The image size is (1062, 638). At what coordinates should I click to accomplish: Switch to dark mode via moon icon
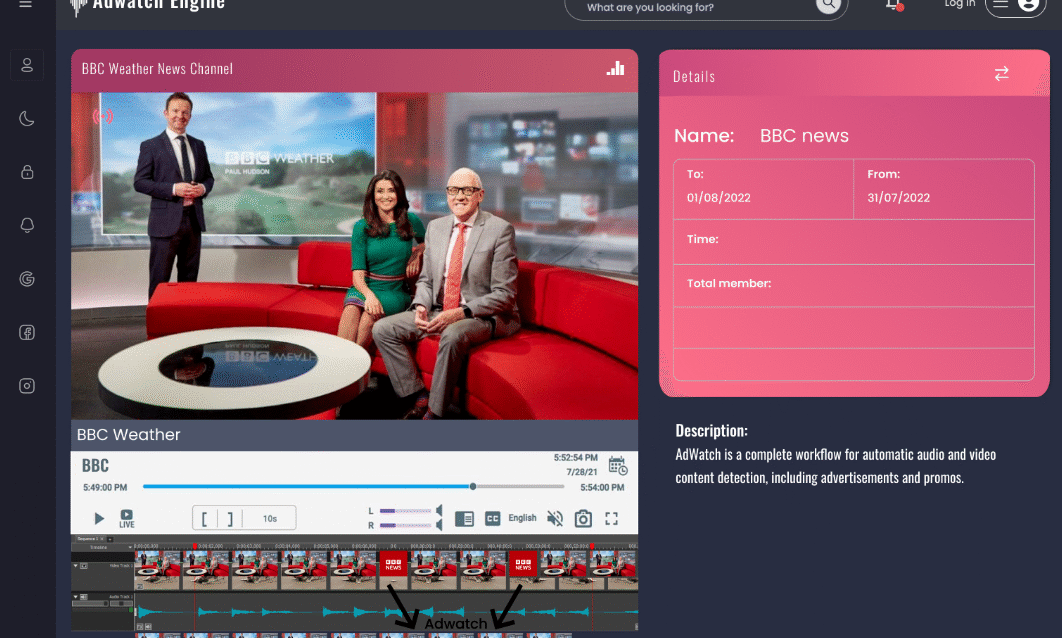click(27, 119)
